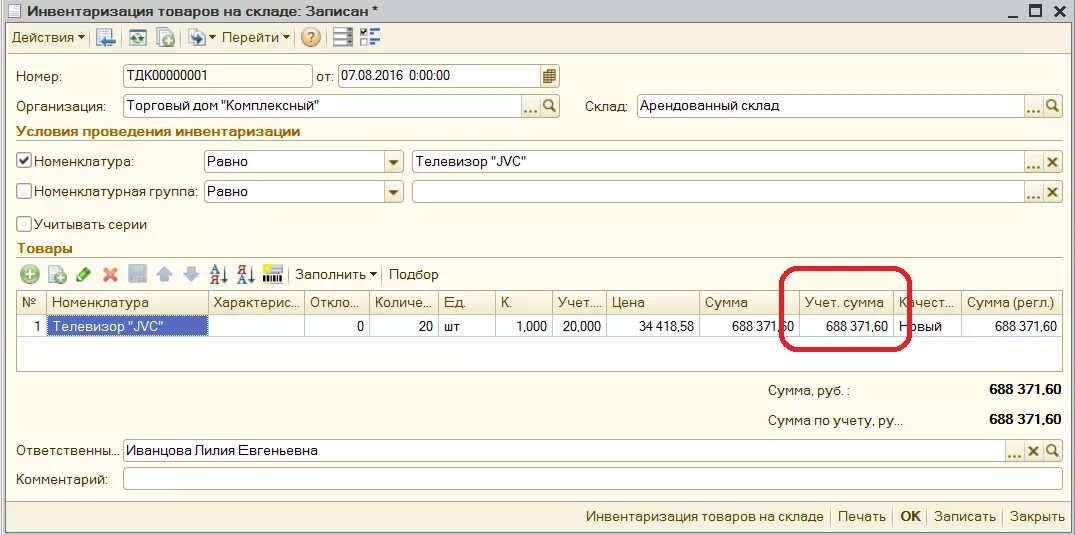Clear the Номенклатурная группа value with X

(x=1052, y=192)
